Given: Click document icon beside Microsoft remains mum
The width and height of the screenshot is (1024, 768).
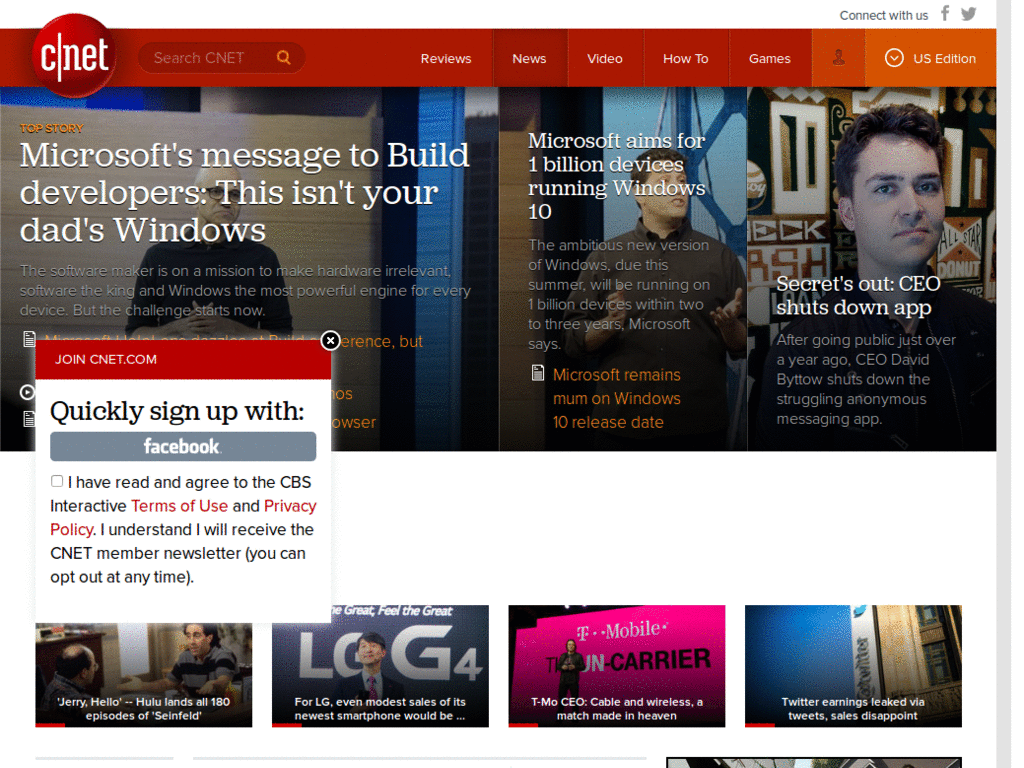Looking at the screenshot, I should click(538, 374).
